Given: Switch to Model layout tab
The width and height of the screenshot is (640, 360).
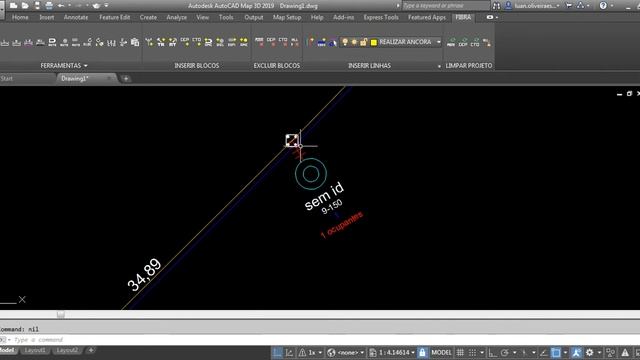Looking at the screenshot, I should (7, 350).
